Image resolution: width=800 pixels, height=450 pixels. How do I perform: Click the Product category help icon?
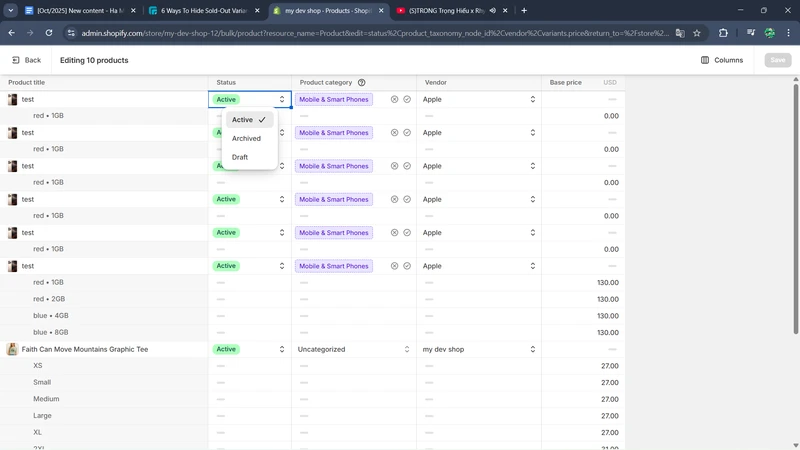click(362, 83)
